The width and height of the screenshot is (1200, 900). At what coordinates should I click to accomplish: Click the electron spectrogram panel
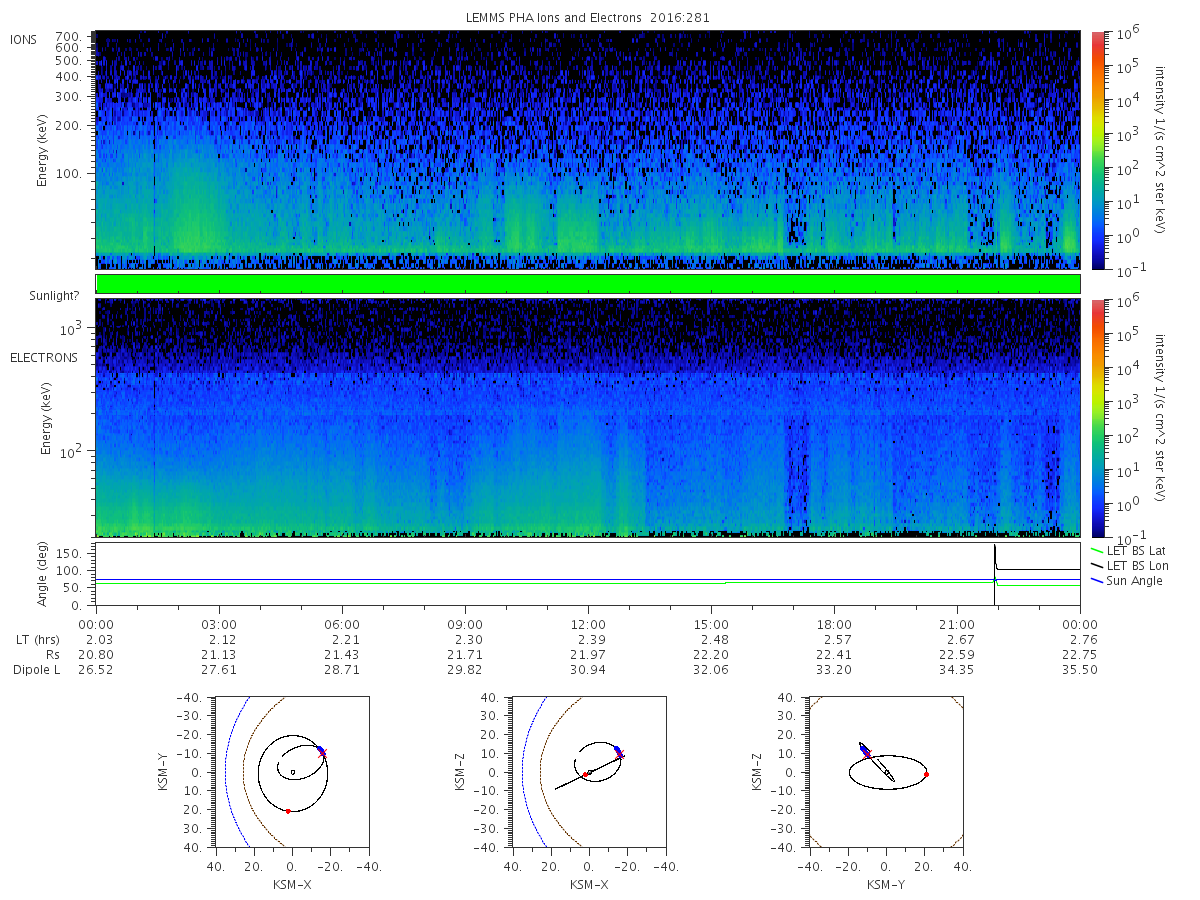[588, 417]
